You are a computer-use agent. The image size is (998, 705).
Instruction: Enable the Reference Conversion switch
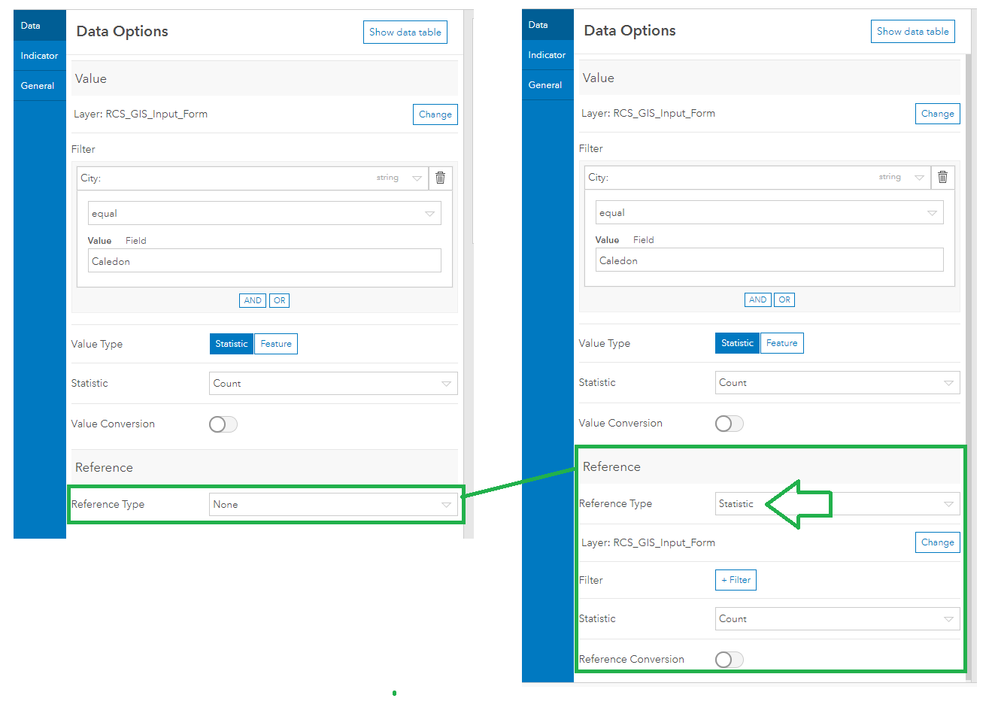click(x=729, y=660)
